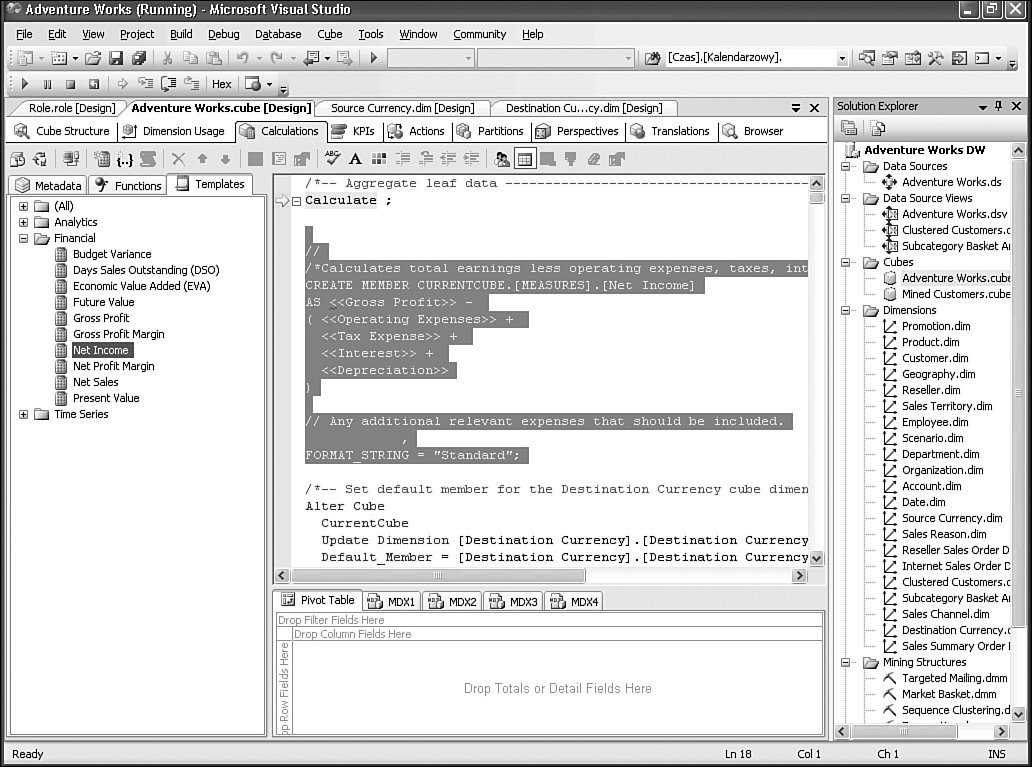Select the Gross Profit Margin template
The height and width of the screenshot is (767, 1032).
tap(118, 334)
